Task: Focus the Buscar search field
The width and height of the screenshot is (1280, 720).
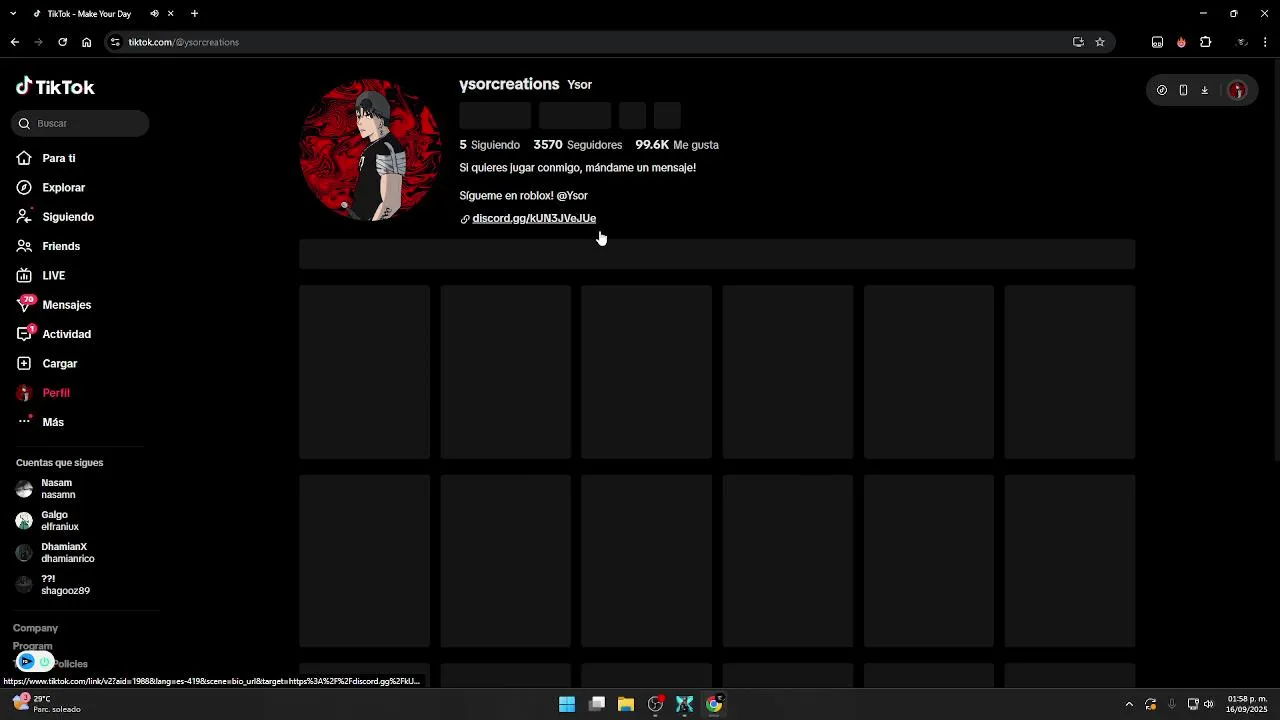Action: (80, 123)
